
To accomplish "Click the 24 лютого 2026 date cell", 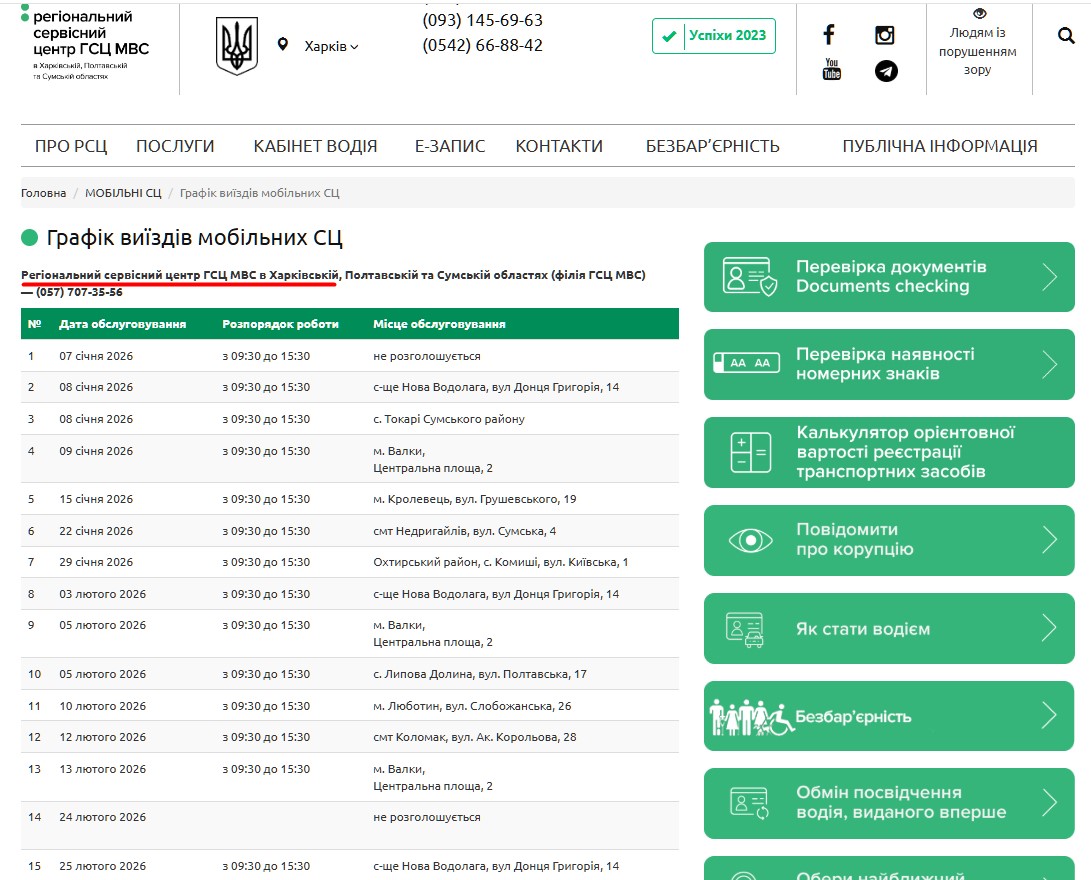I will (x=102, y=817).
